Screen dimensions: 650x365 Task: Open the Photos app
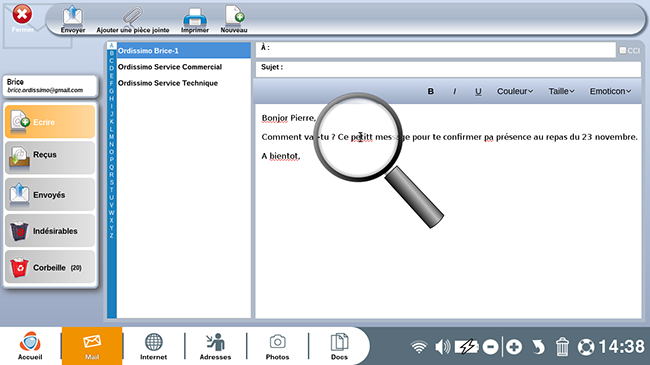point(277,346)
